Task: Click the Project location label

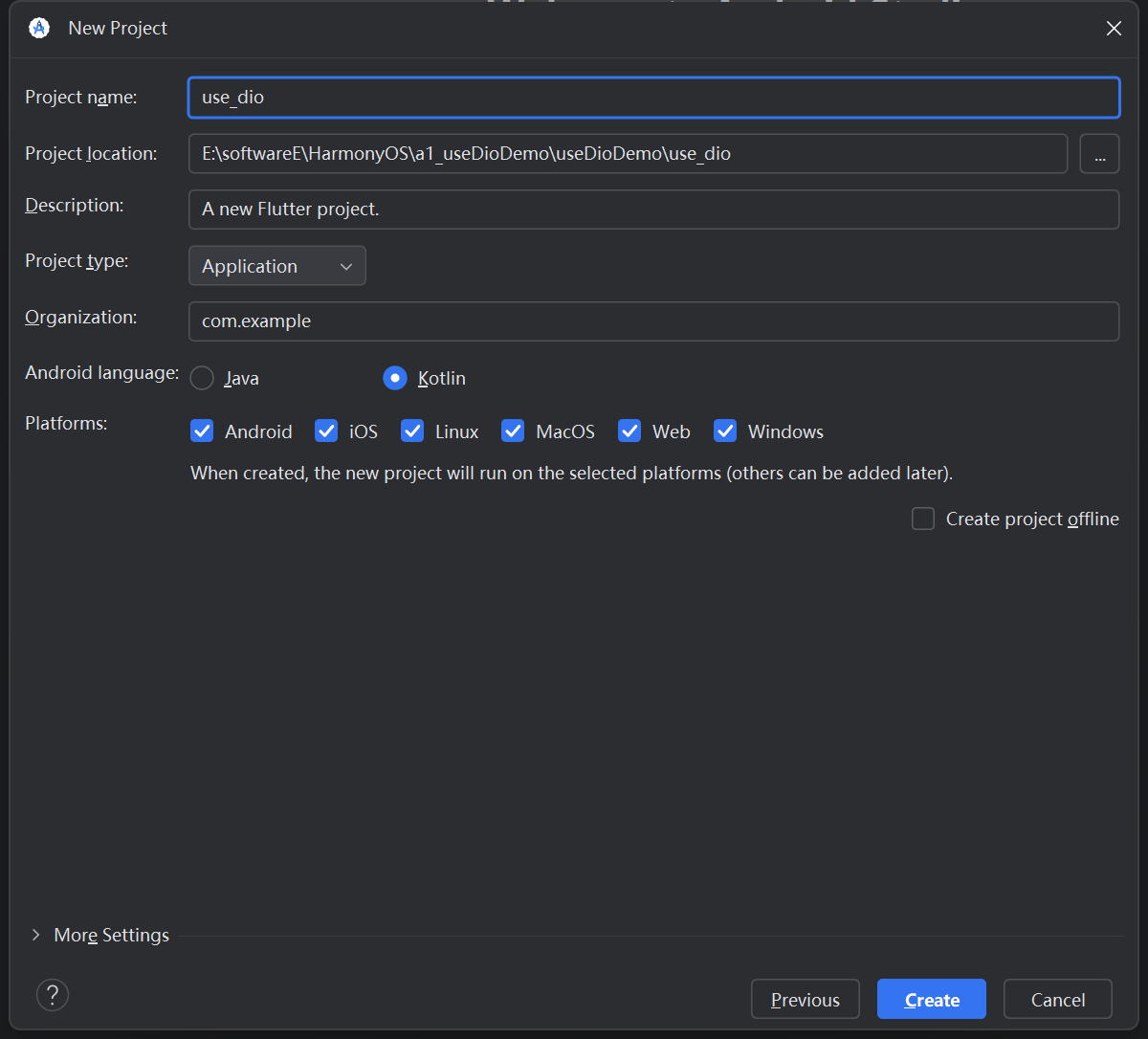Action: click(91, 153)
